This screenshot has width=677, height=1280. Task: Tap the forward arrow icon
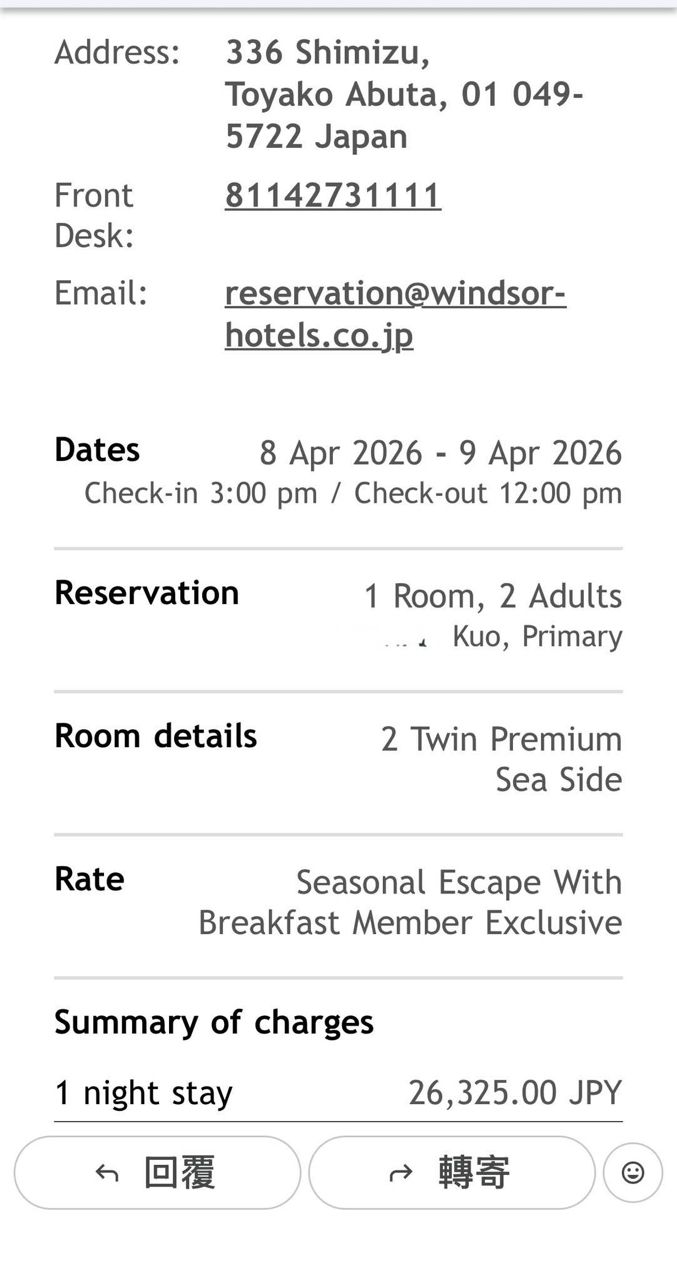(400, 1173)
